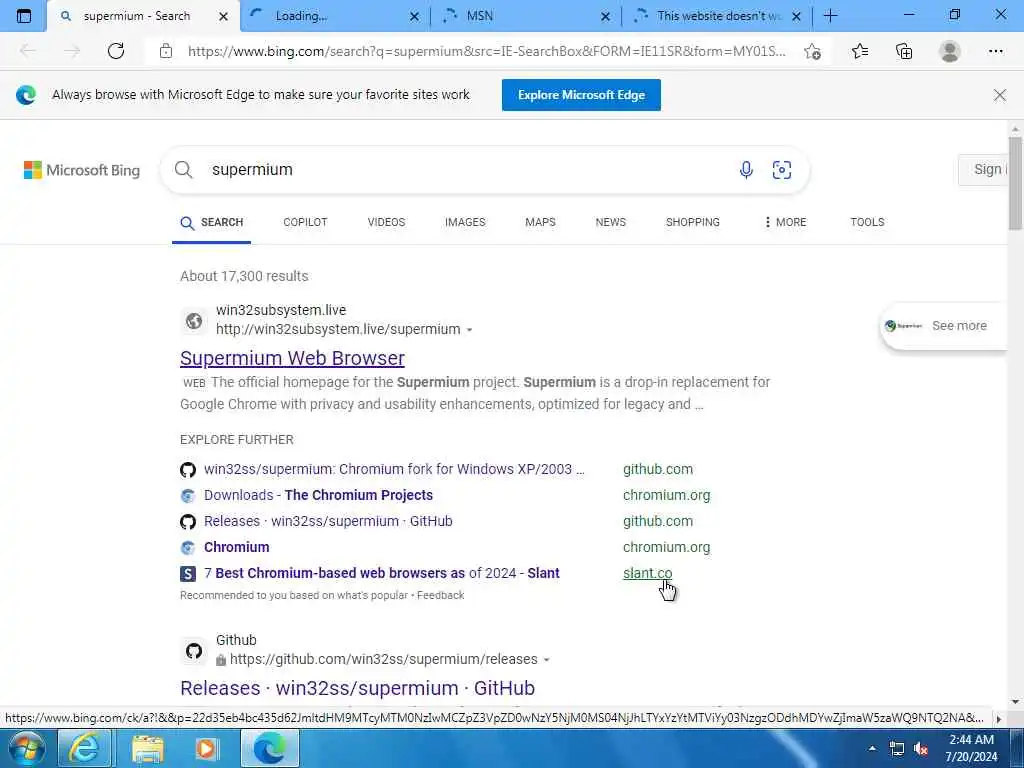Image resolution: width=1024 pixels, height=768 pixels.
Task: Click the address bar URL
Action: [x=487, y=51]
